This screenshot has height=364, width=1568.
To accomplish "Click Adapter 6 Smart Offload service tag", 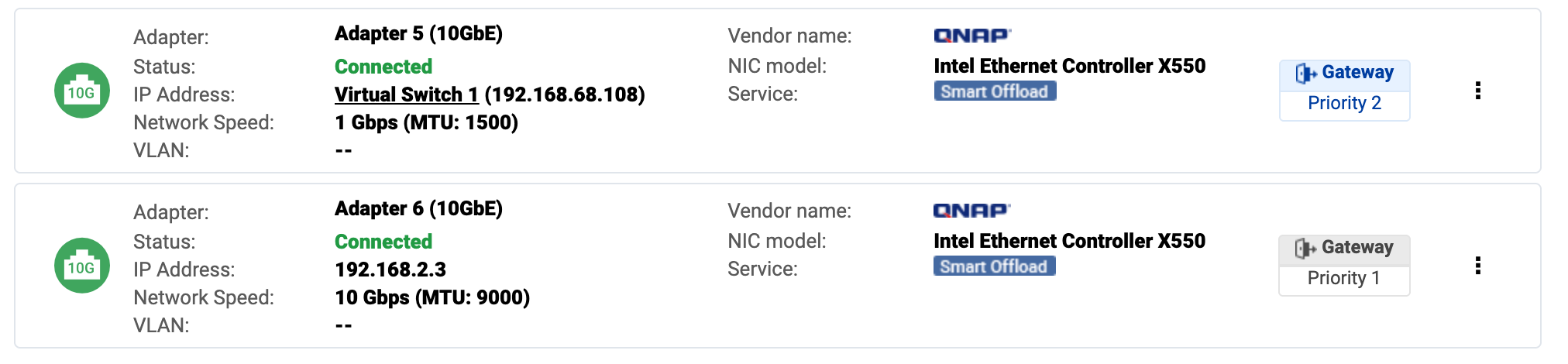I will tap(994, 266).
